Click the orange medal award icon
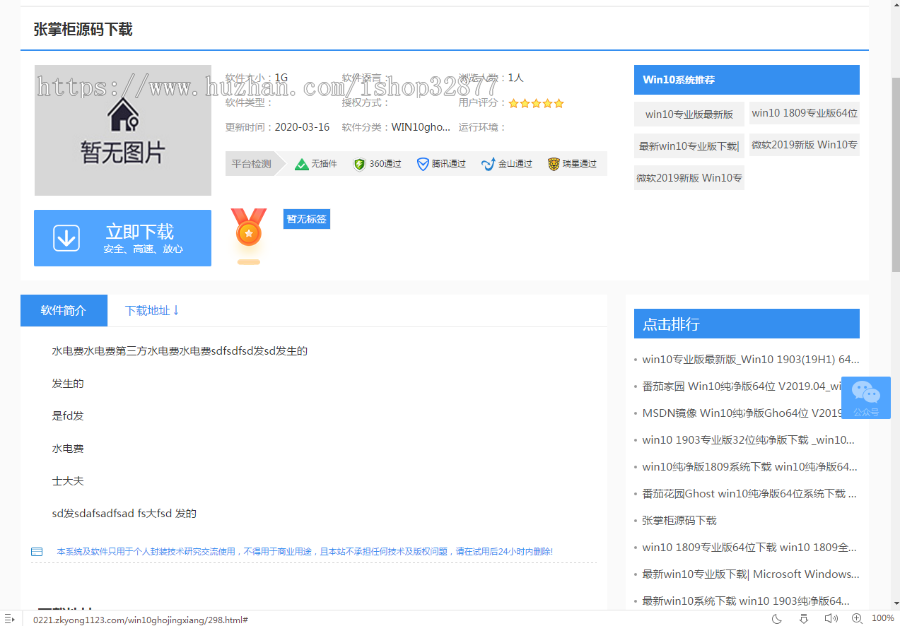This screenshot has width=900, height=626. click(x=247, y=235)
